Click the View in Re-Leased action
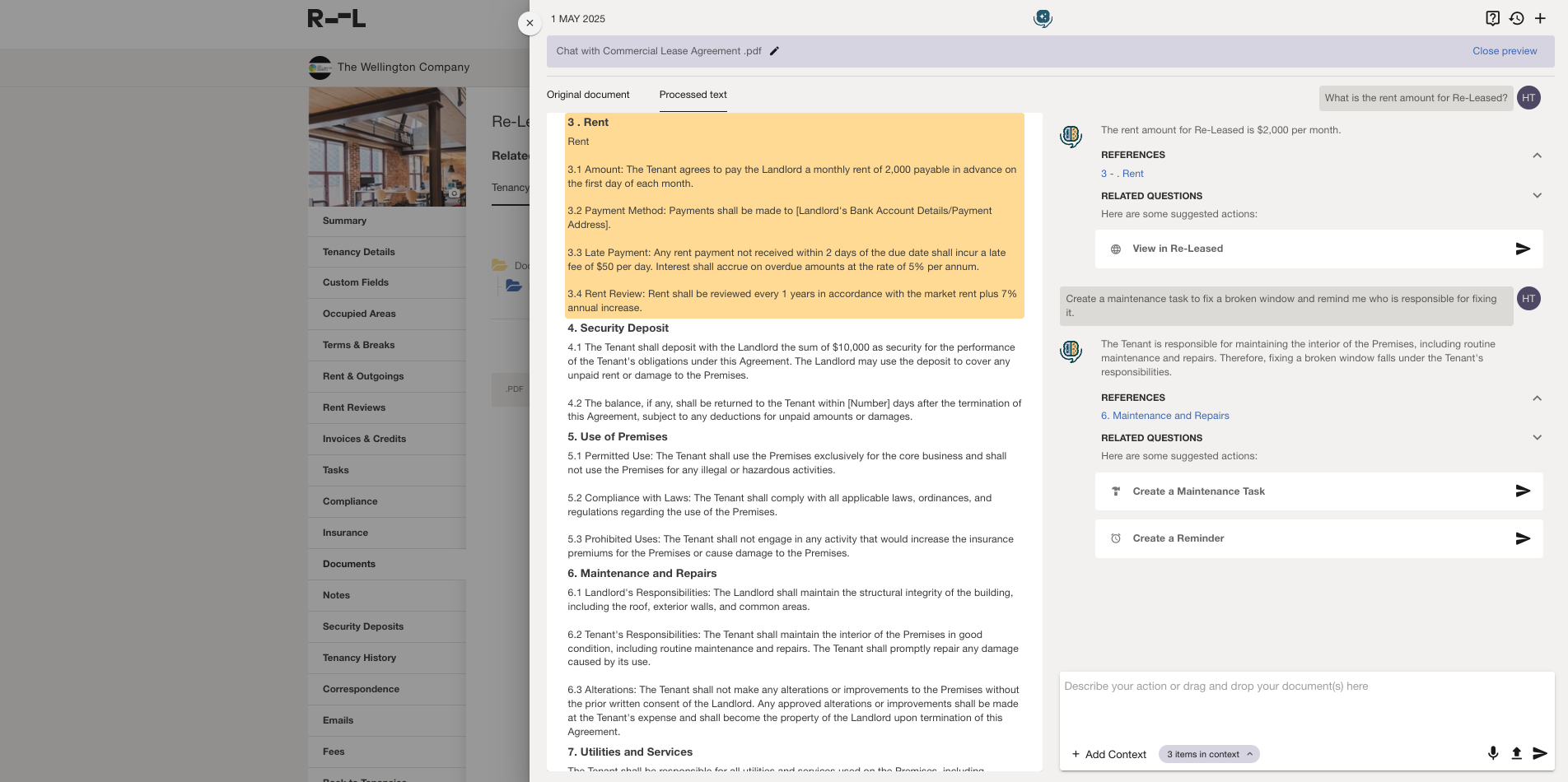 pyautogui.click(x=1177, y=249)
